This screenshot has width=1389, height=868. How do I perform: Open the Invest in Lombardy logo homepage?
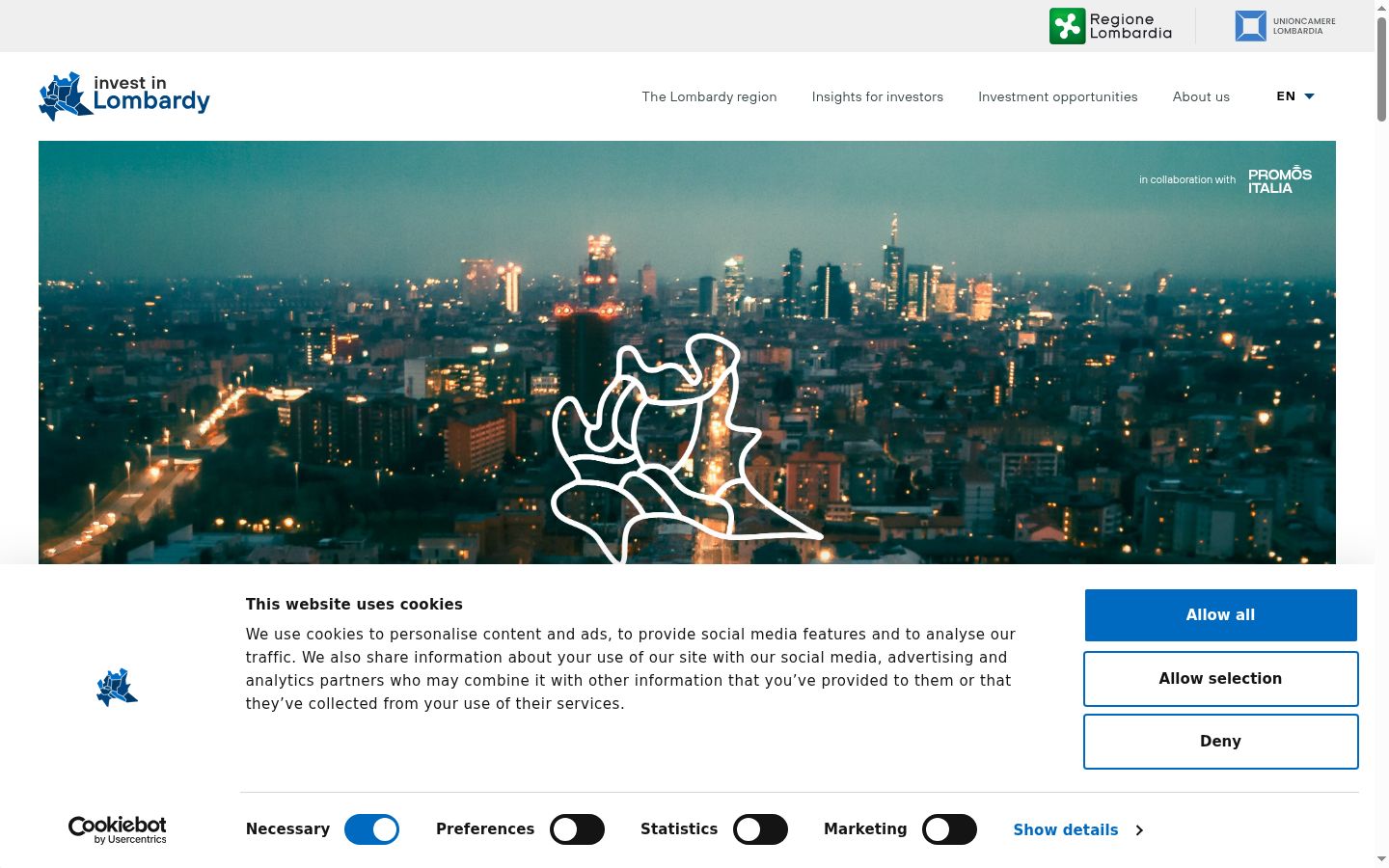tap(124, 96)
